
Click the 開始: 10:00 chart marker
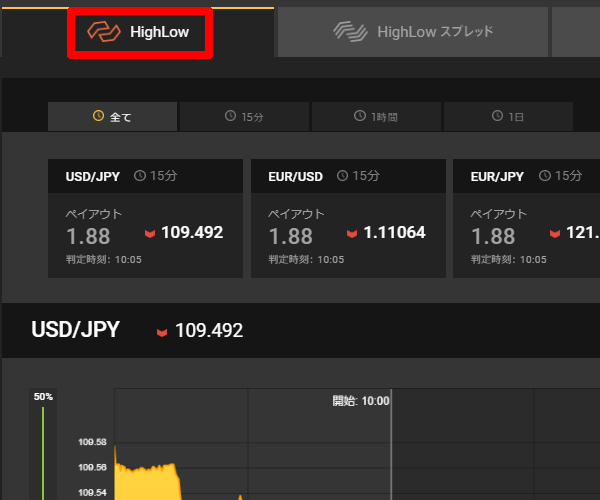click(x=361, y=401)
